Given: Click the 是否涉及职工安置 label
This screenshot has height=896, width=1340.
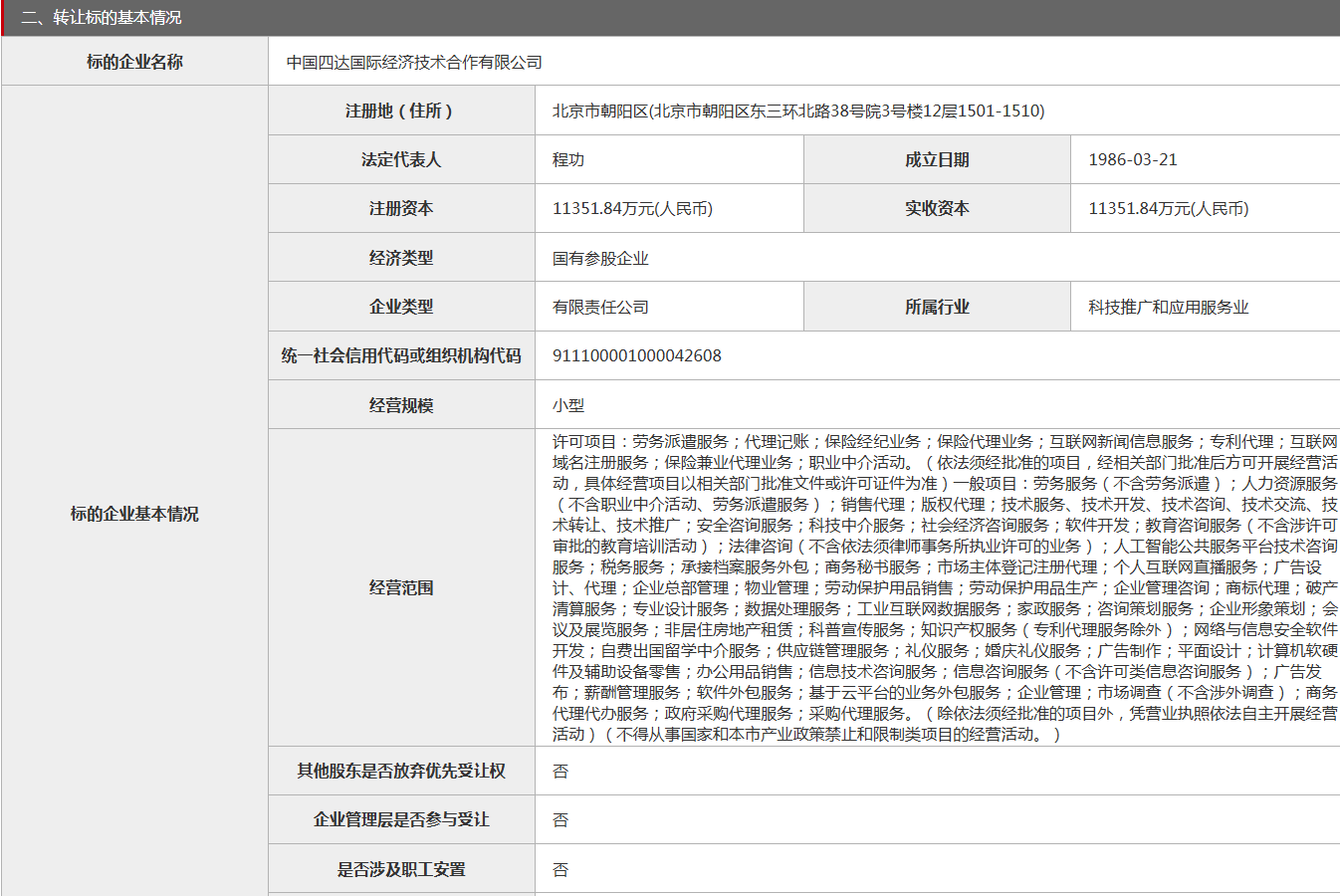Looking at the screenshot, I should coord(401,869).
